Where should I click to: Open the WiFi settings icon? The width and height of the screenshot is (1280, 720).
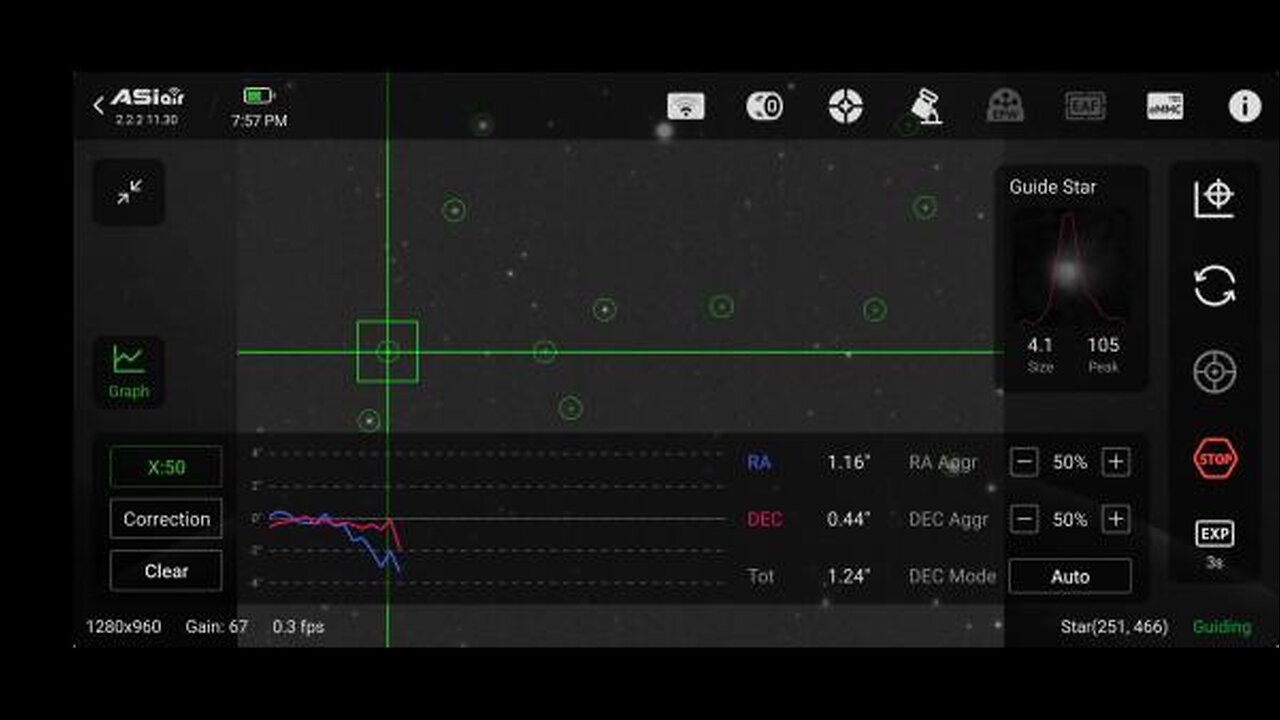(x=685, y=106)
